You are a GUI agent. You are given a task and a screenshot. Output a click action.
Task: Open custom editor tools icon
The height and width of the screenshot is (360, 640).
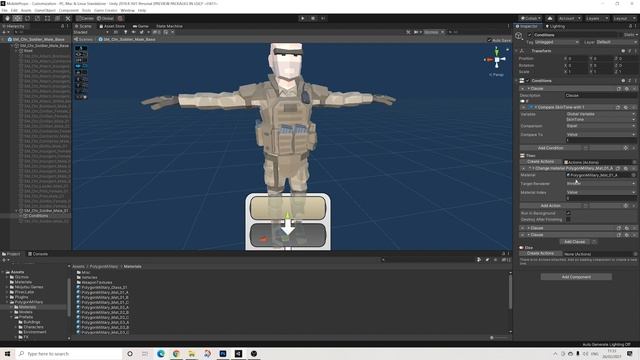point(68,18)
